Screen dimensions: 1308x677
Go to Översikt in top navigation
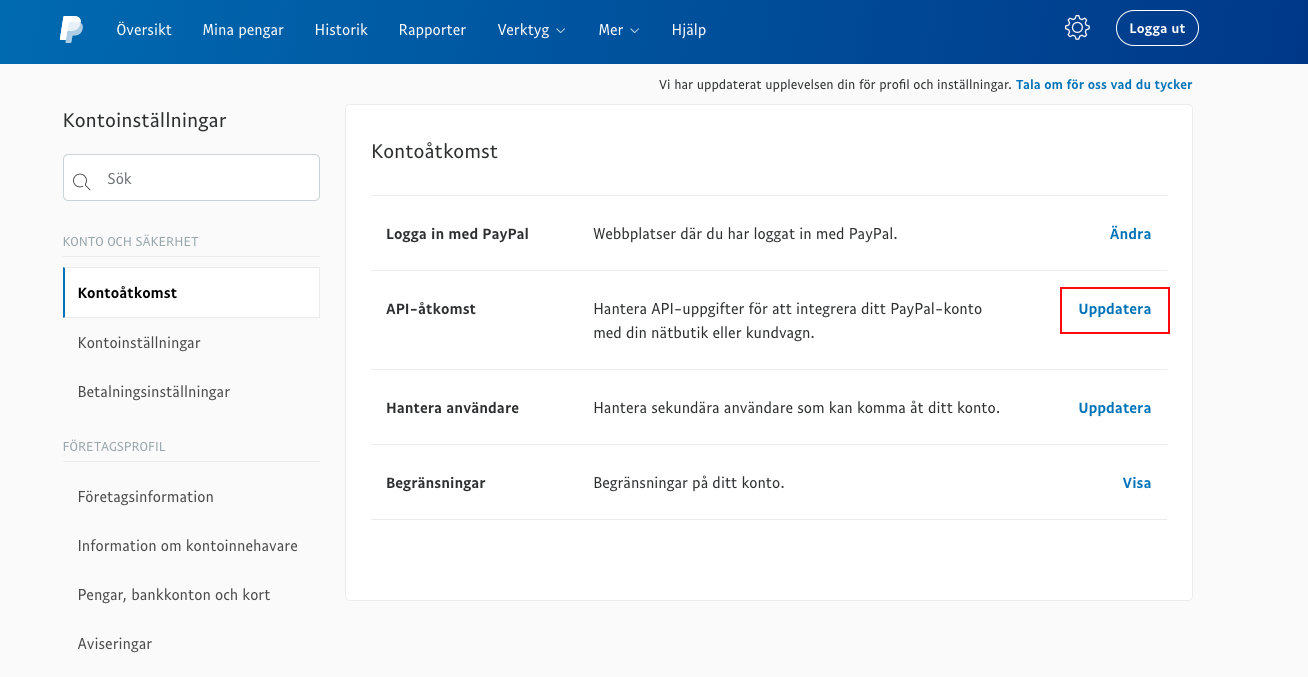pos(144,30)
